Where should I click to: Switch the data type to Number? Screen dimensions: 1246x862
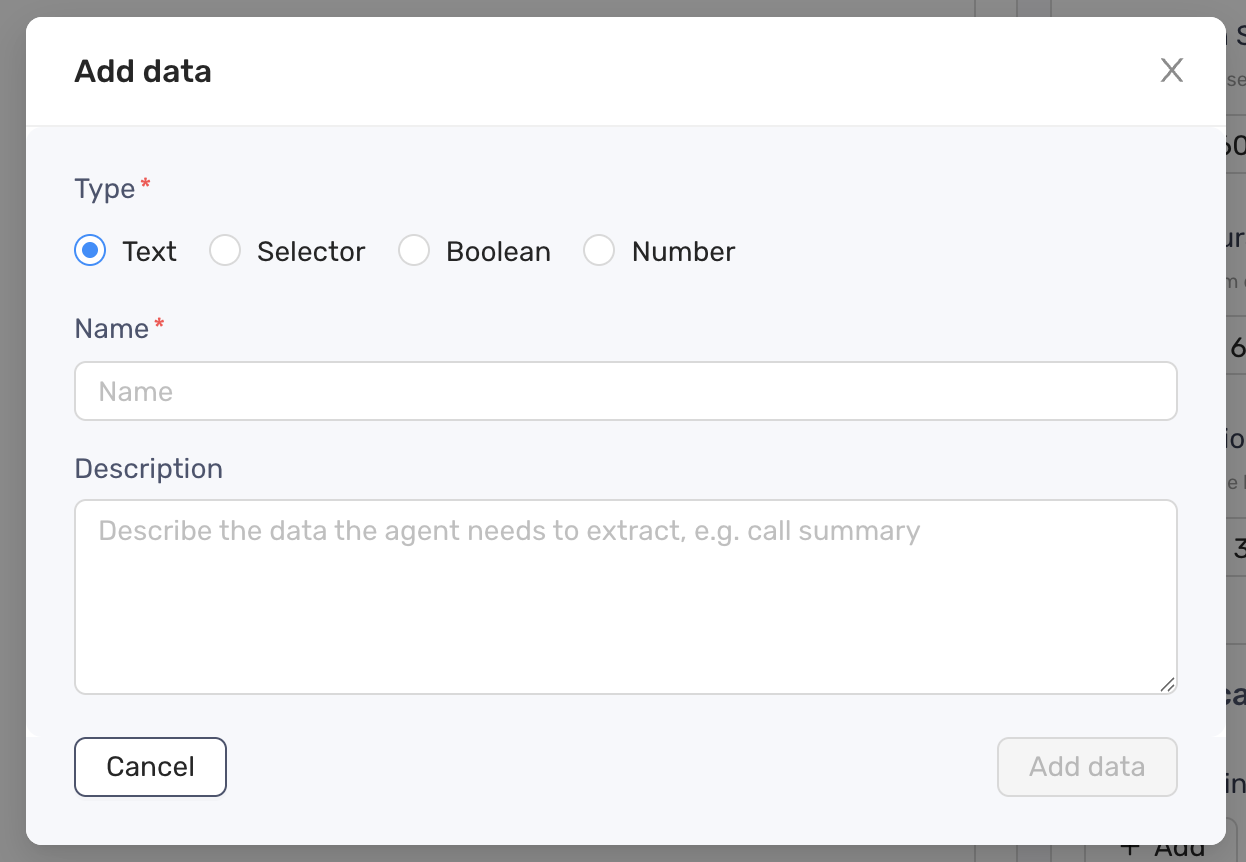(599, 251)
